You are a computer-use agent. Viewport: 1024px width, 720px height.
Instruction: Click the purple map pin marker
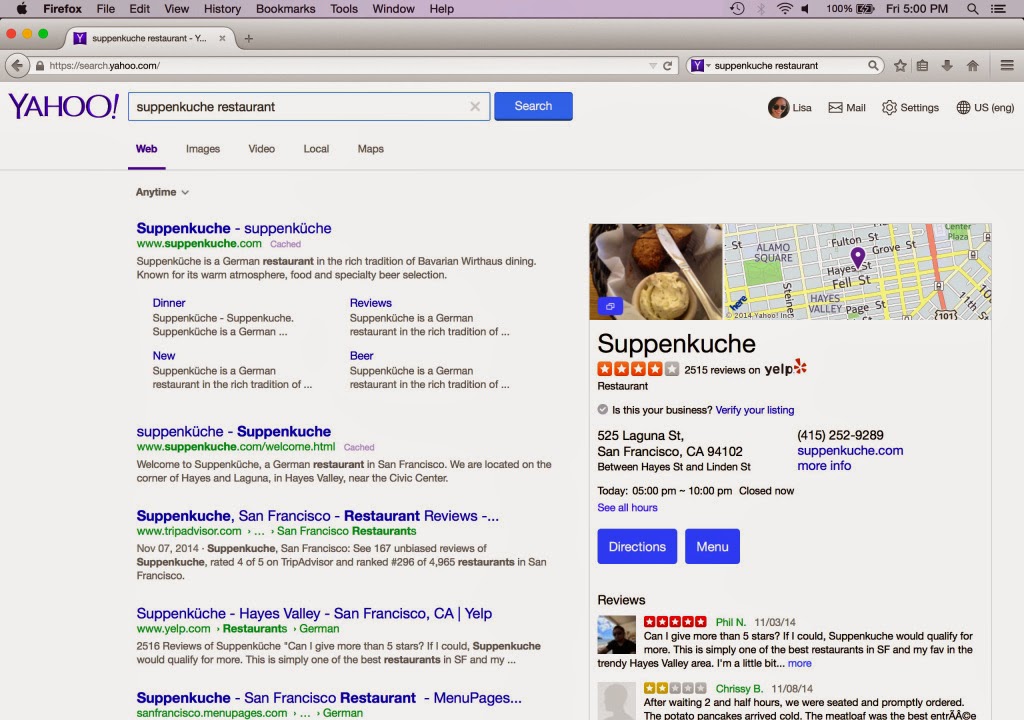(x=857, y=257)
